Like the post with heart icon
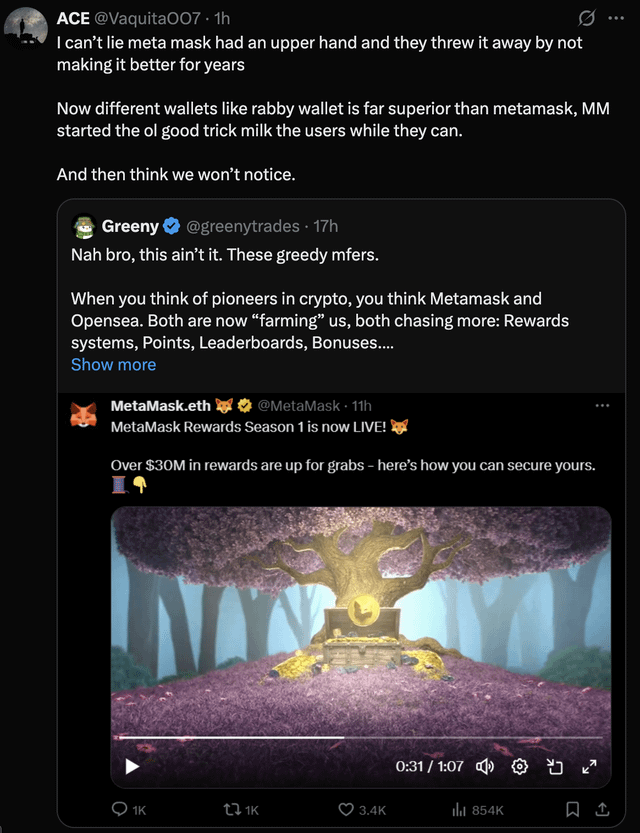 pyautogui.click(x=346, y=809)
